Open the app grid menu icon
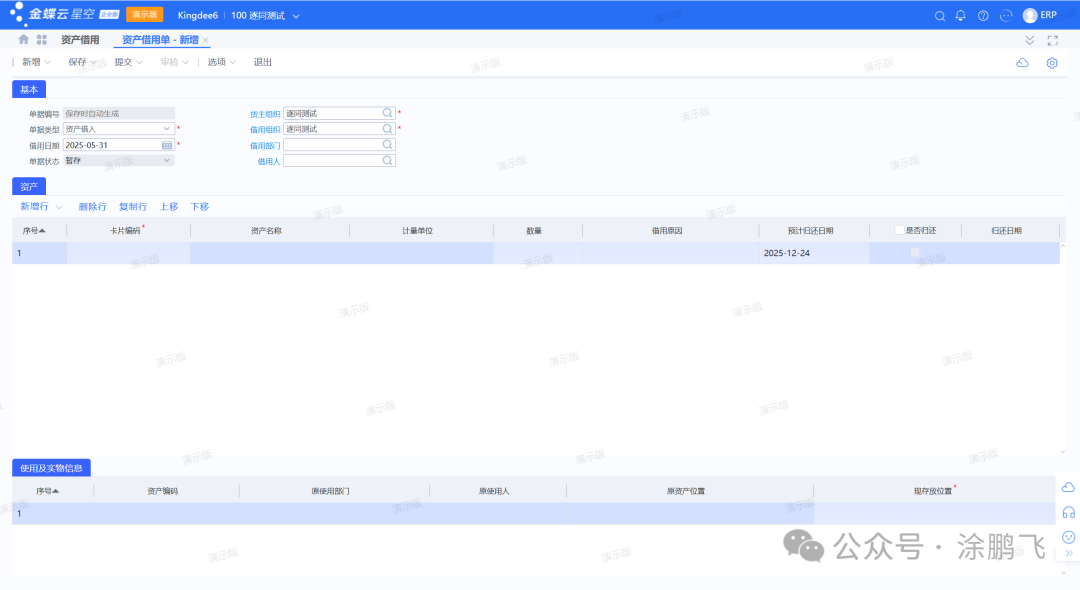 tap(42, 40)
